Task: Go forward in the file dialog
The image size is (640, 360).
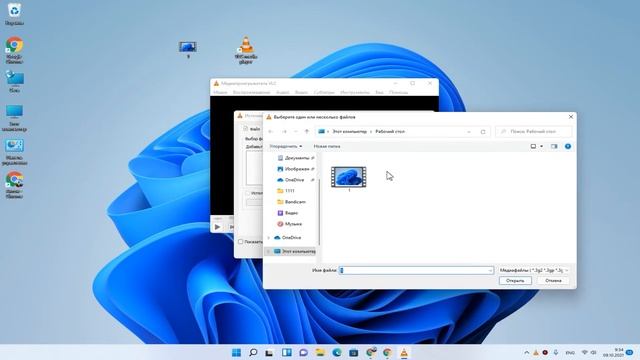Action: click(284, 131)
